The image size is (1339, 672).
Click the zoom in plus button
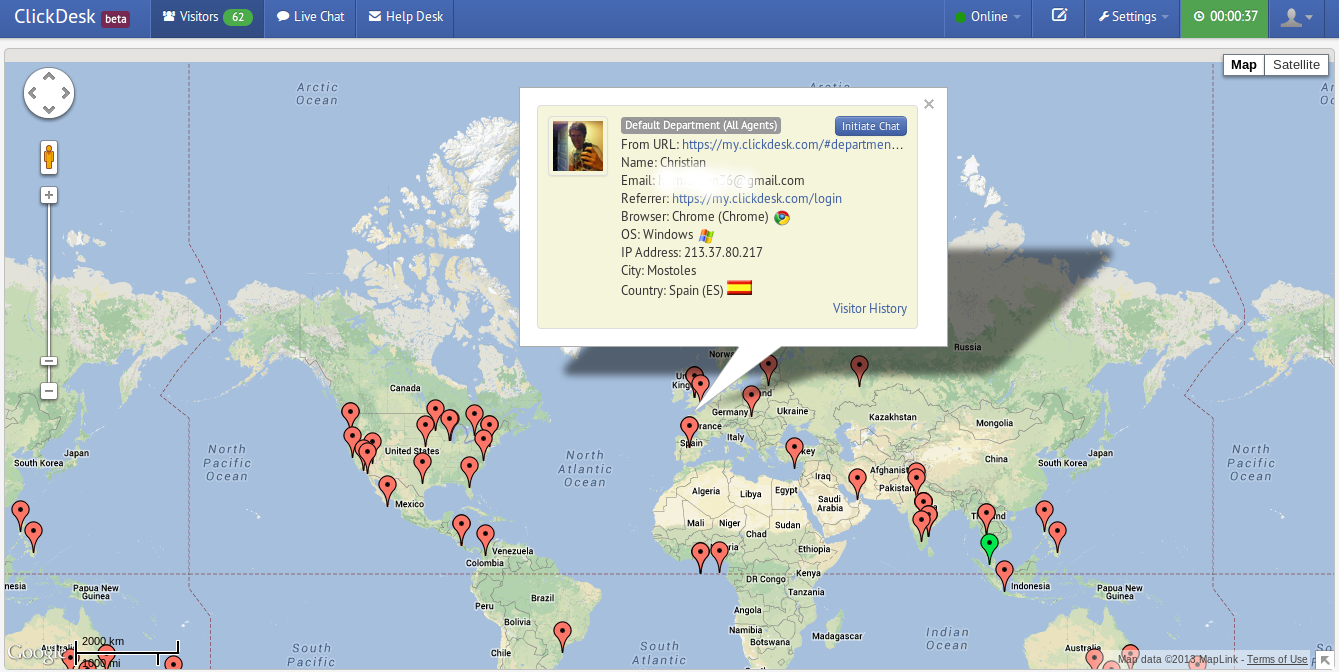coord(49,195)
